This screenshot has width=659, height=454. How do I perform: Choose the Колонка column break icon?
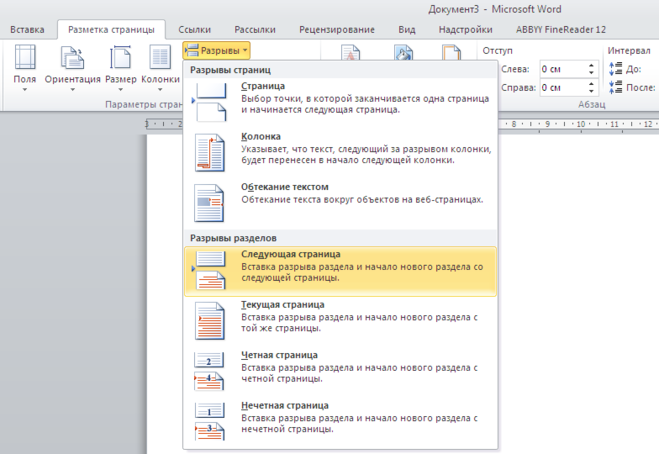209,152
